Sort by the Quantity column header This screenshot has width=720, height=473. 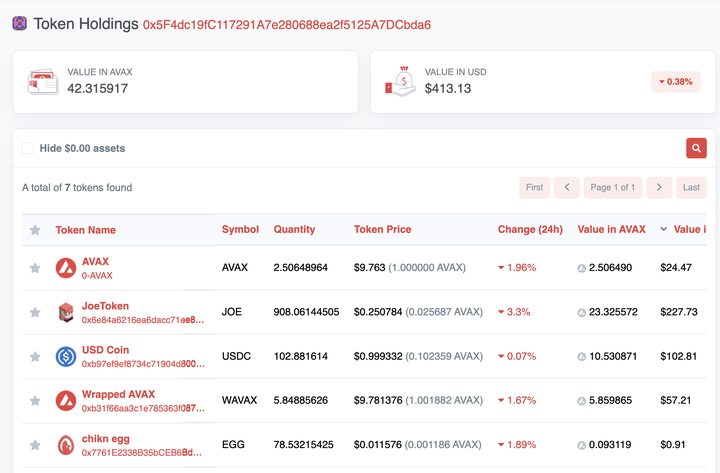tap(294, 229)
